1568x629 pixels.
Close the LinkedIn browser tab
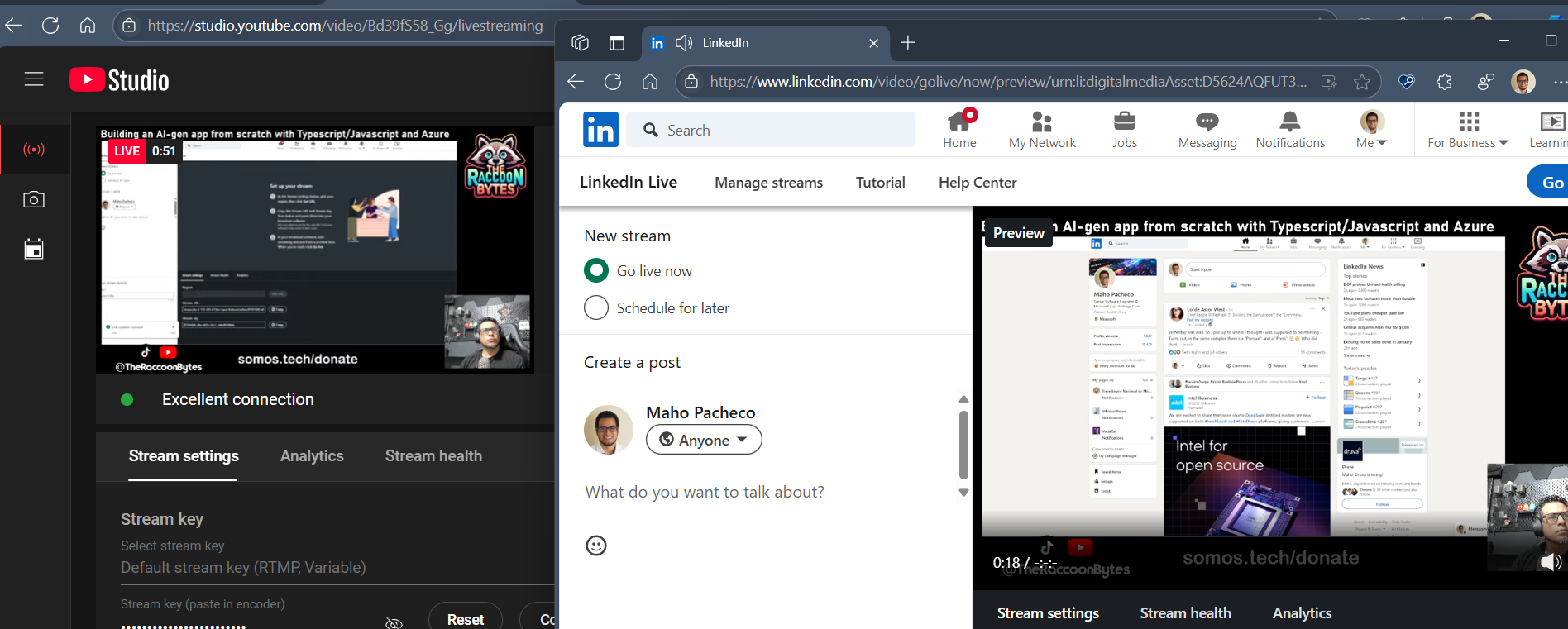[873, 43]
